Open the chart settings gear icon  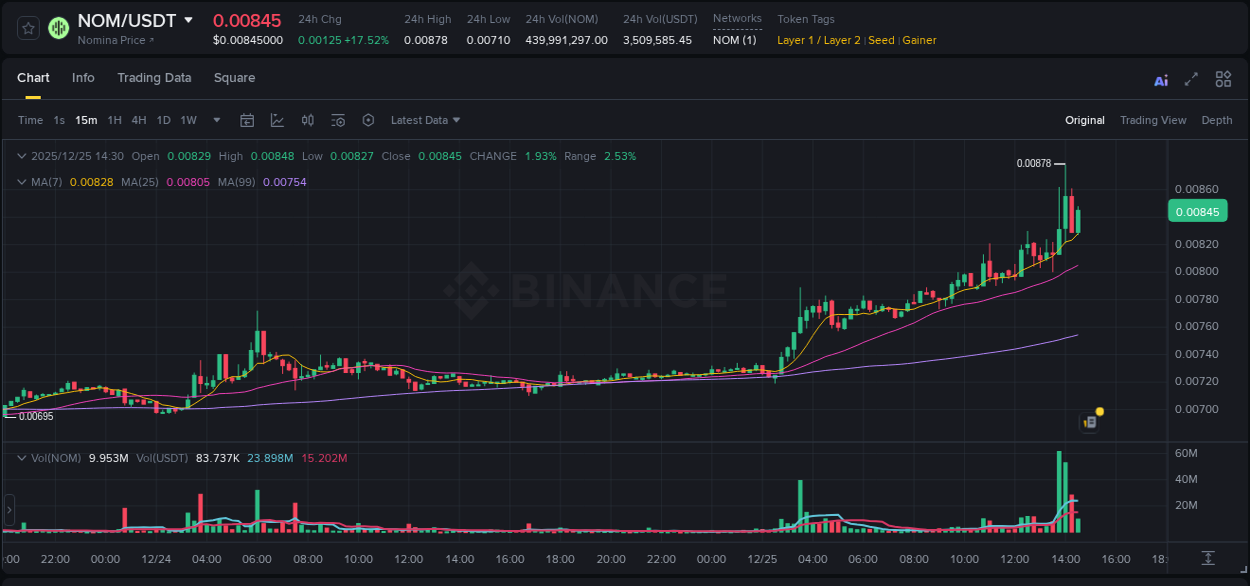pyautogui.click(x=368, y=120)
